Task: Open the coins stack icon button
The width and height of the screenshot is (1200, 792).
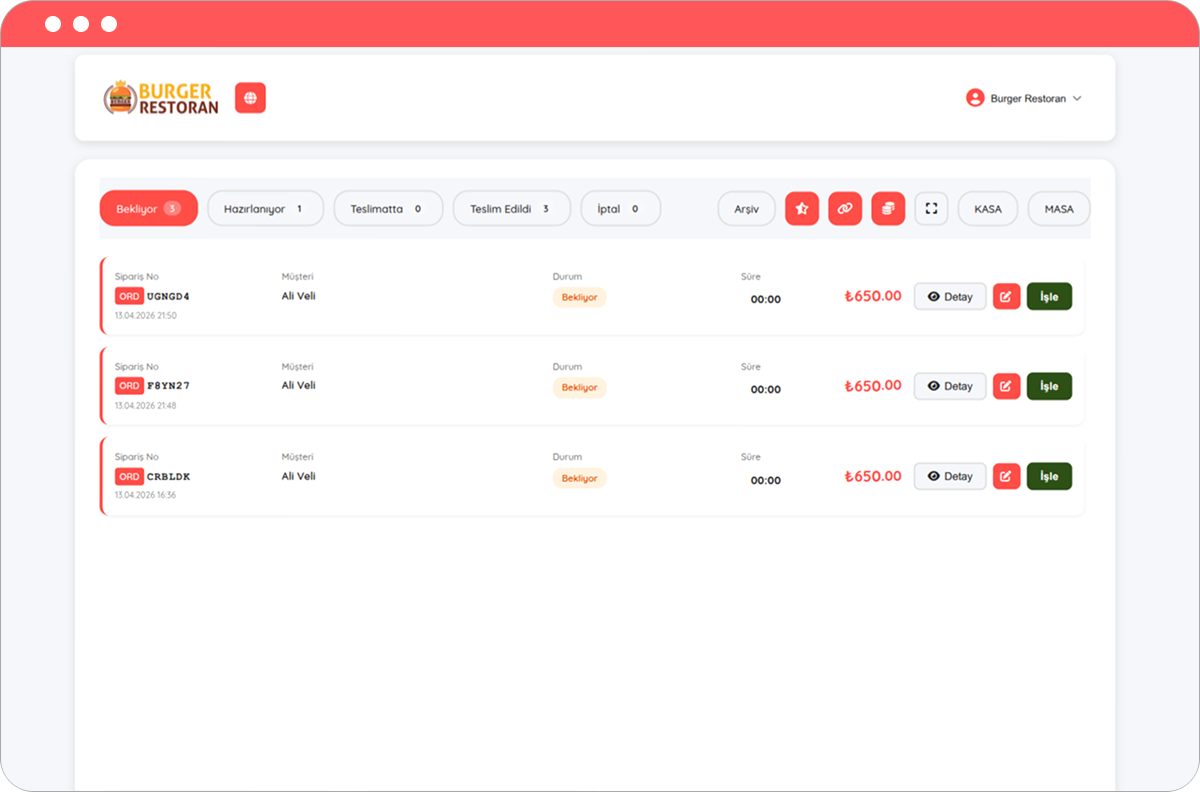Action: tap(888, 209)
